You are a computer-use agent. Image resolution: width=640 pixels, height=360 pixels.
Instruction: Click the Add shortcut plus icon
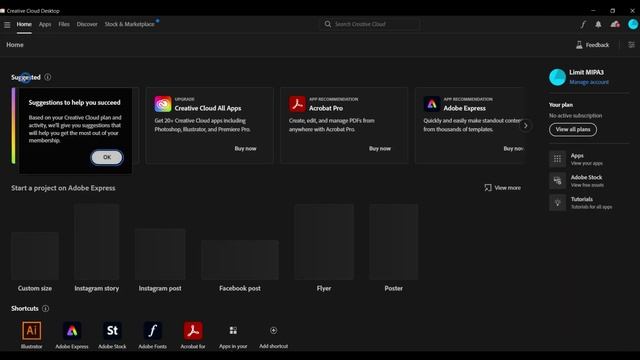point(273,331)
